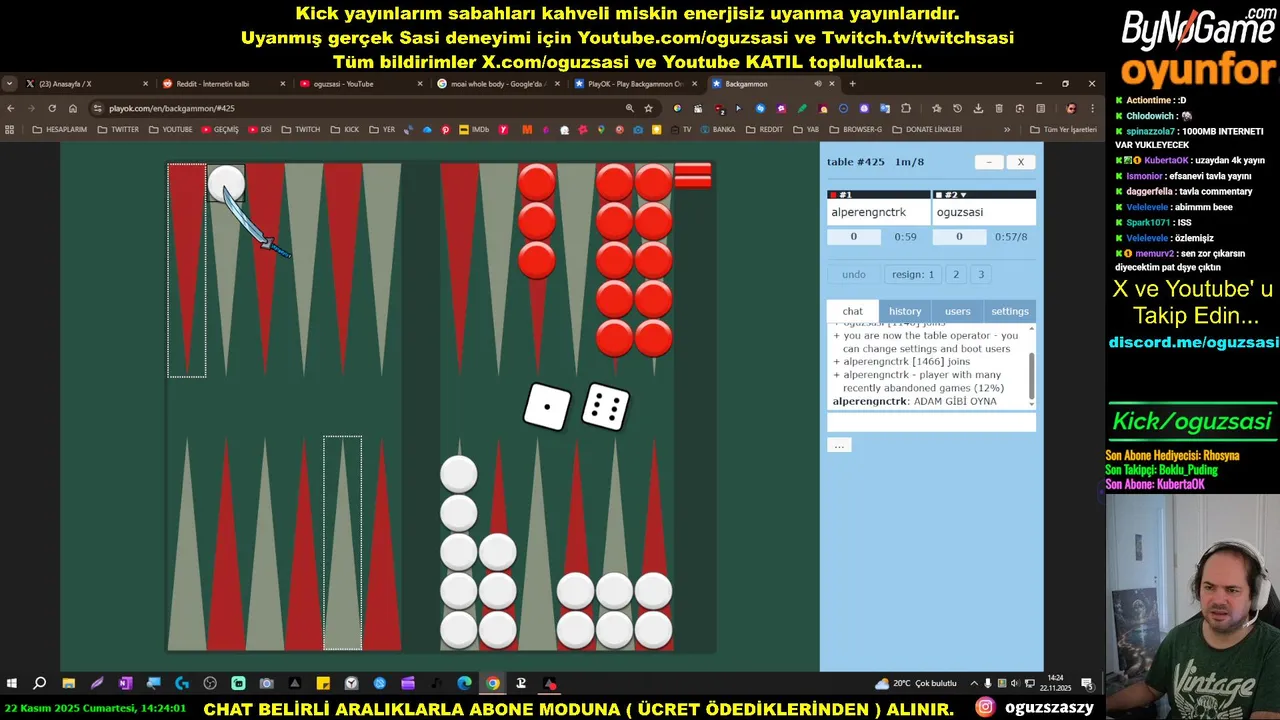This screenshot has width=1280, height=720.
Task: Close the table panel with X
Action: pyautogui.click(x=1021, y=162)
